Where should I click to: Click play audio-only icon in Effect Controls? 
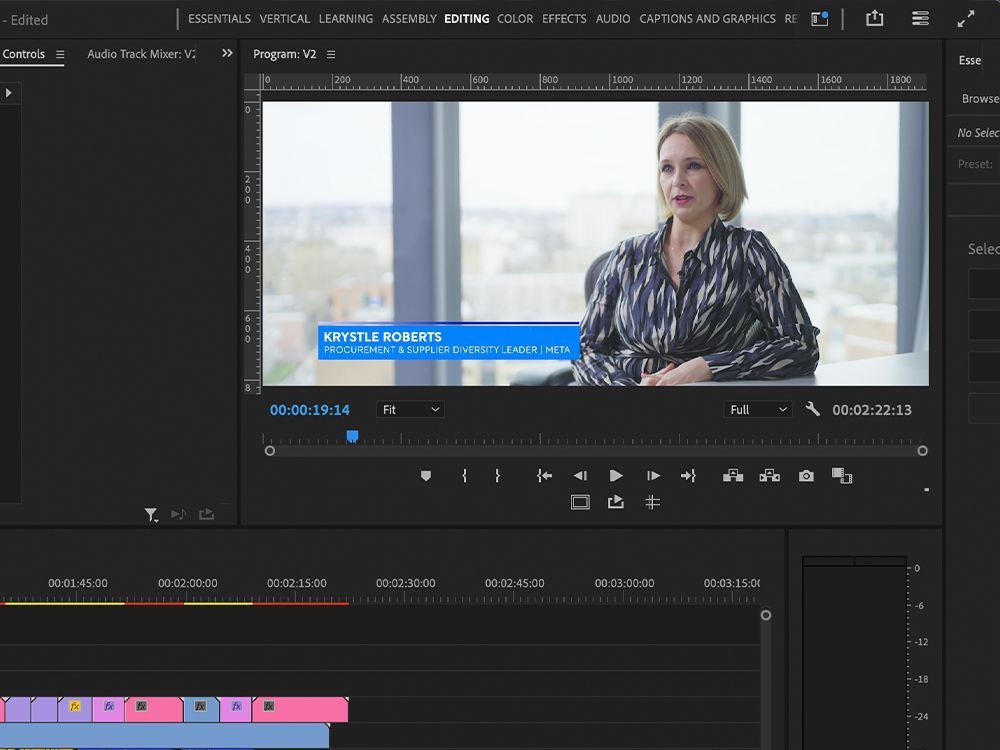click(x=178, y=514)
